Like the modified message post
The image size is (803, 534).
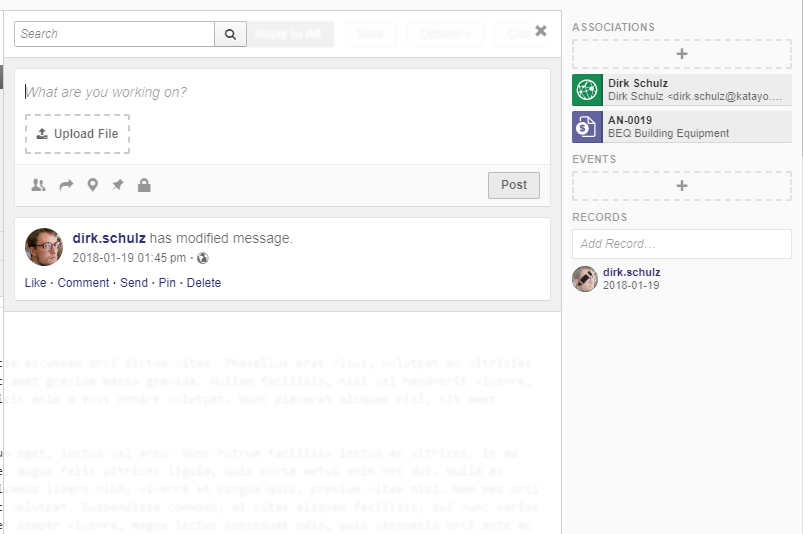tap(35, 283)
